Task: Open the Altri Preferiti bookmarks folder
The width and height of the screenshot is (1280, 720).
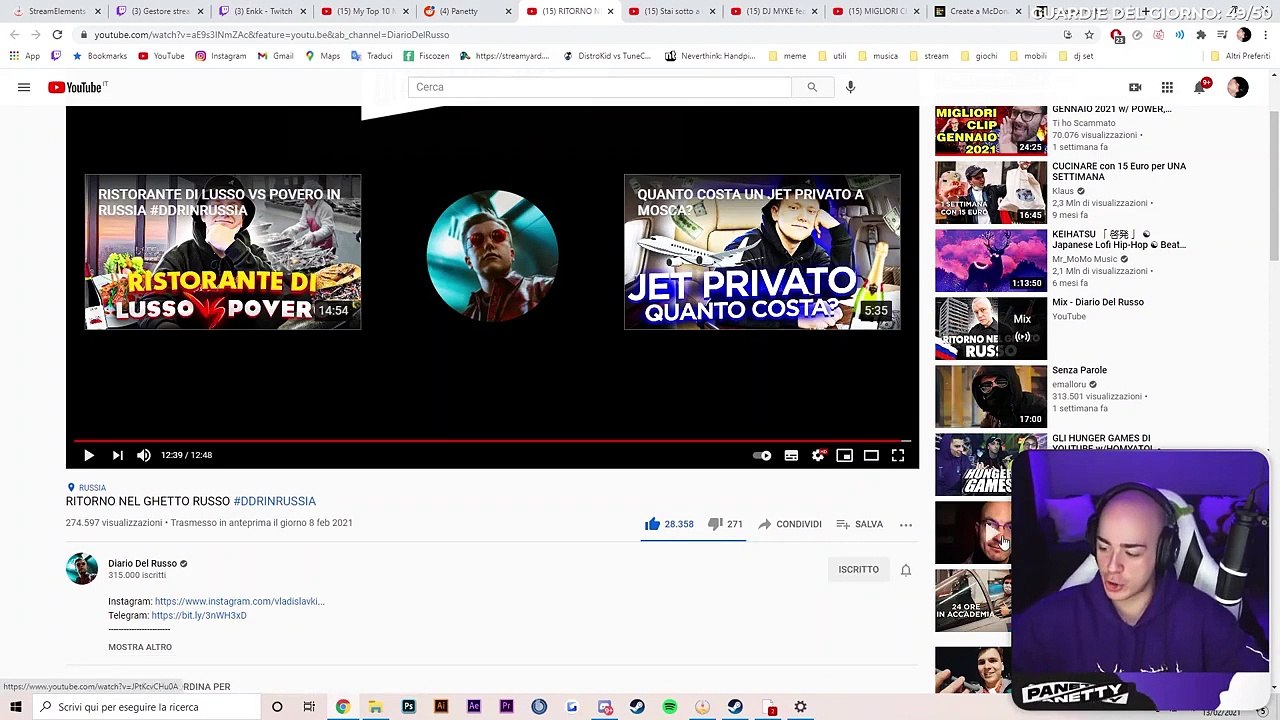Action: coord(1240,56)
